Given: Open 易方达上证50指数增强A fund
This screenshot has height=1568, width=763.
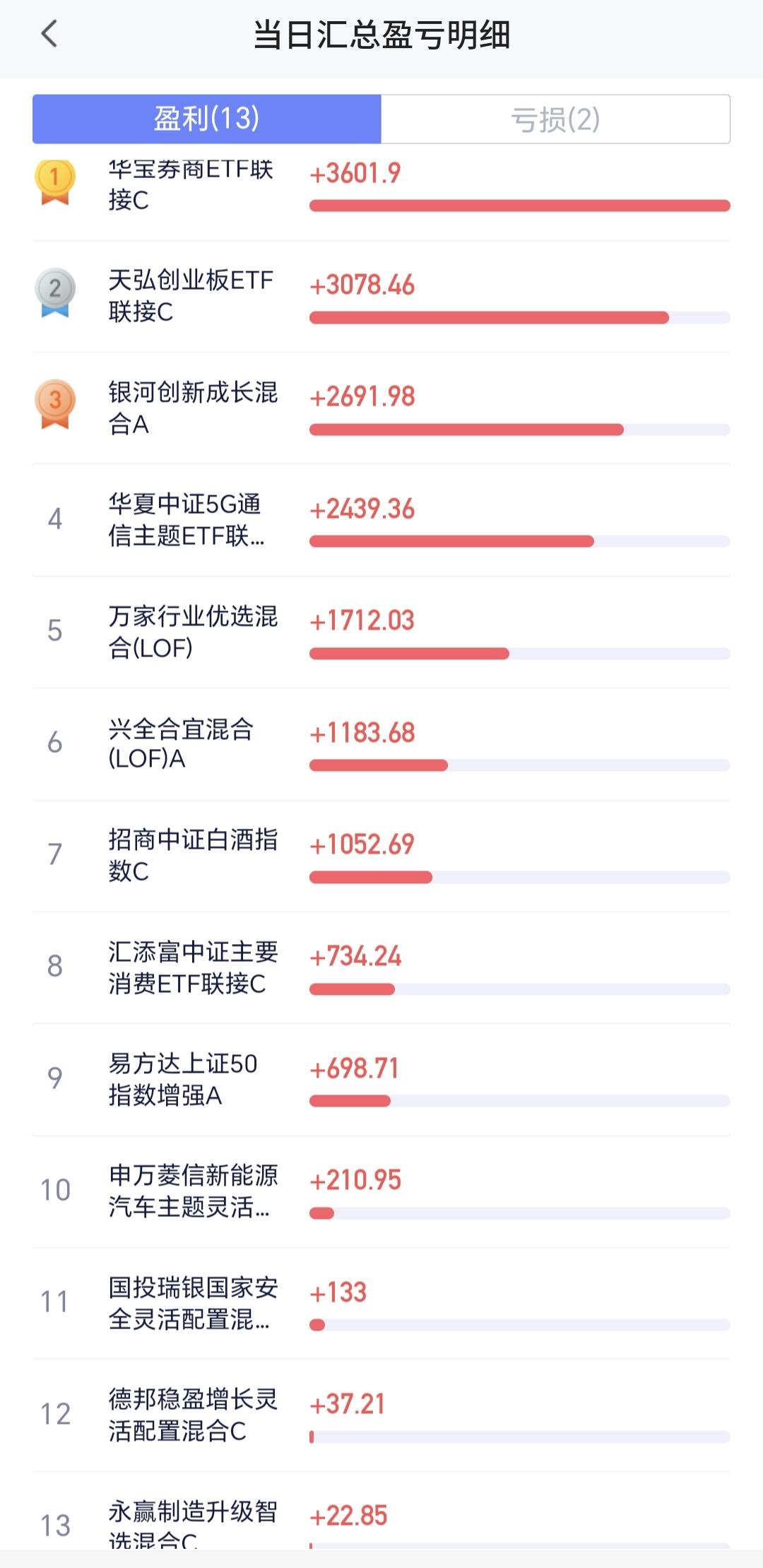Looking at the screenshot, I should tap(182, 1079).
